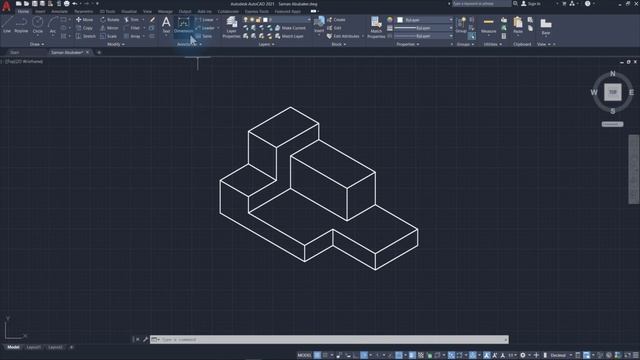
Task: Choose the Array tool
Action: [132, 36]
